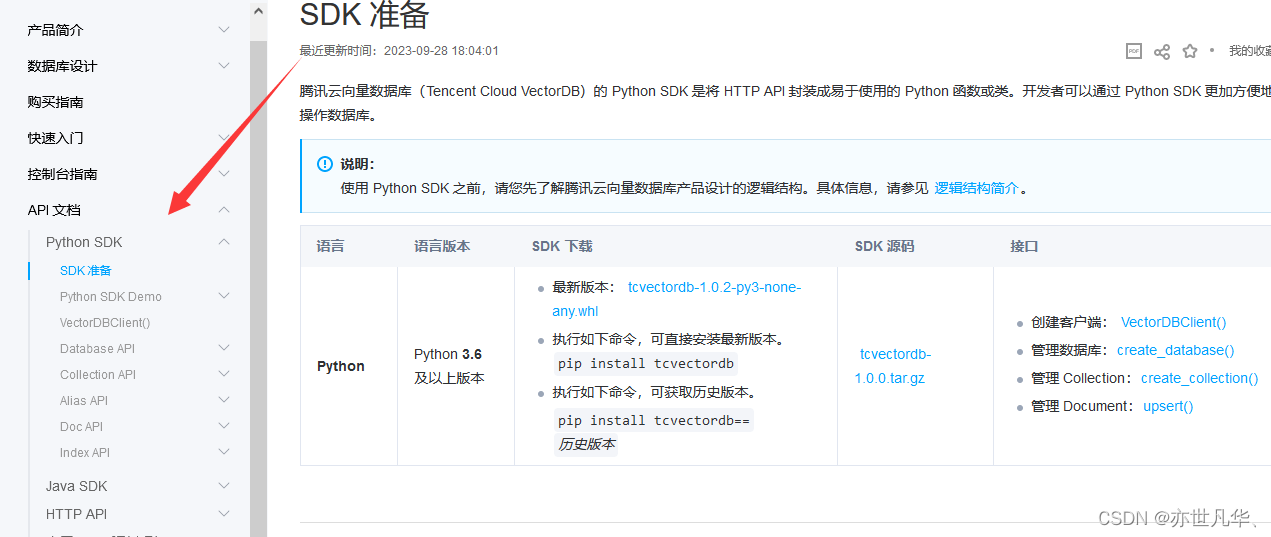Click the sidebar scrollbar up arrow
Screen dimensions: 1271x537
[258, 12]
